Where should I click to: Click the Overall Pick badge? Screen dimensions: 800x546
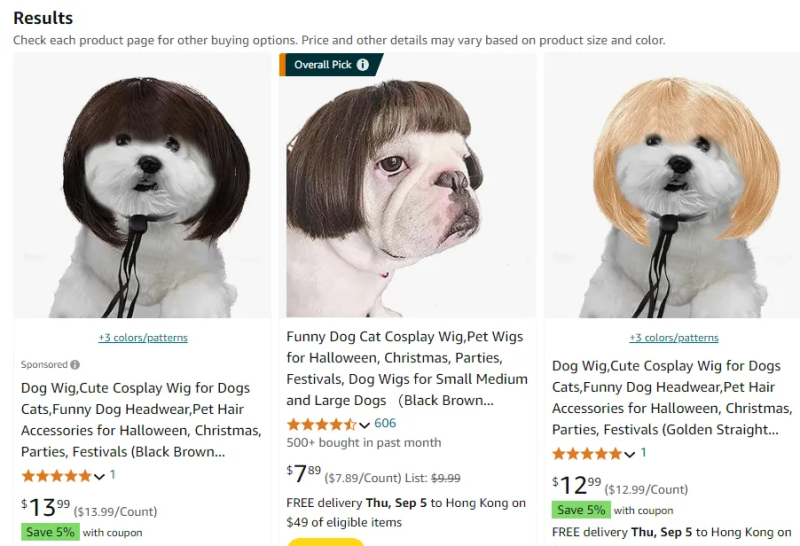pos(323,65)
